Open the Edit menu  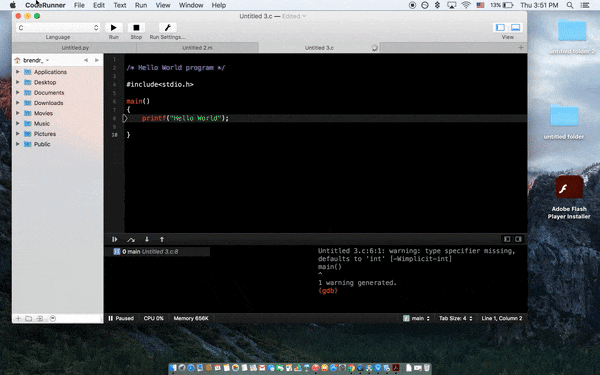tap(99, 5)
